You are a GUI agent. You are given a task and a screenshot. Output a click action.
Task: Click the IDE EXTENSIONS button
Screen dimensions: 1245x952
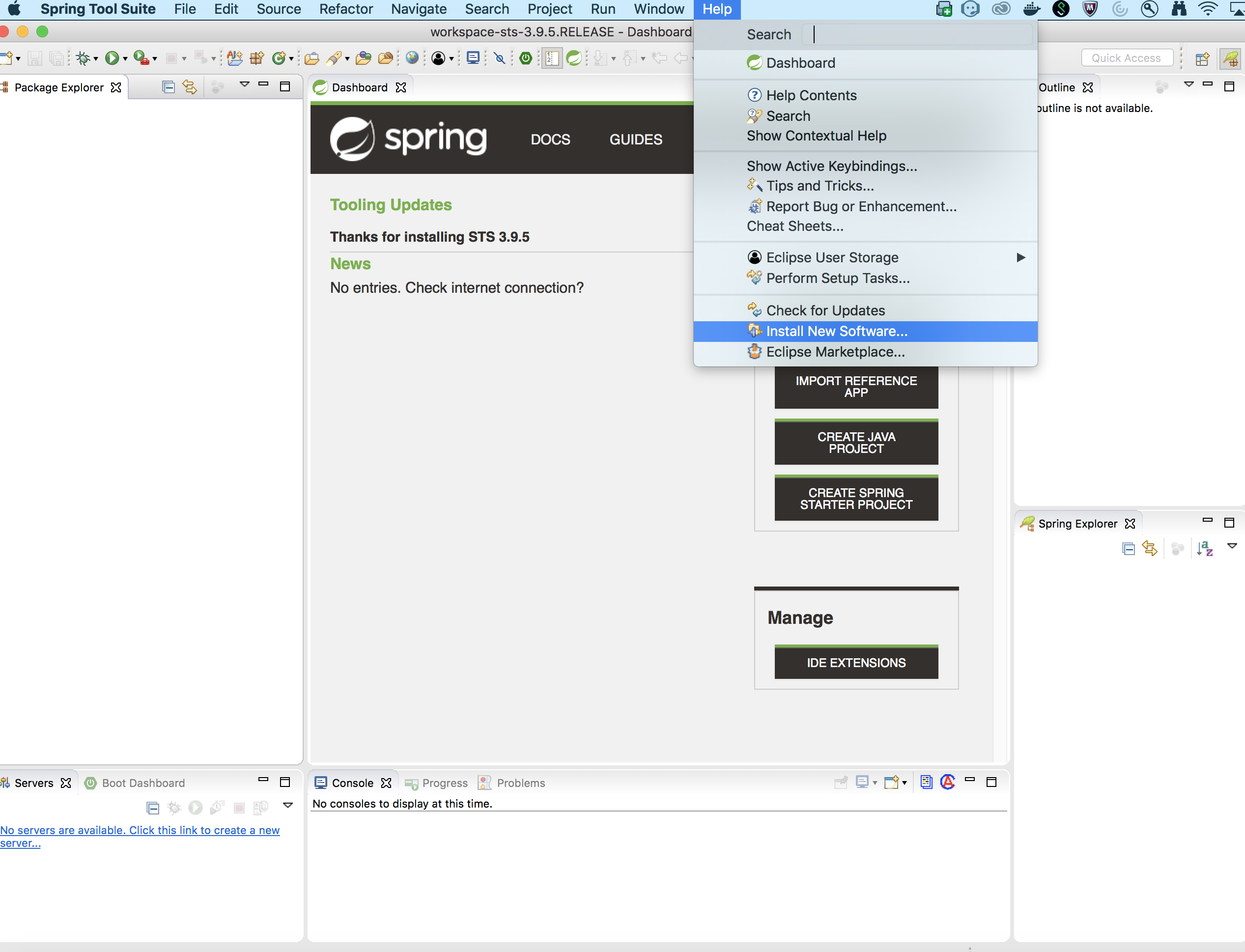click(856, 663)
